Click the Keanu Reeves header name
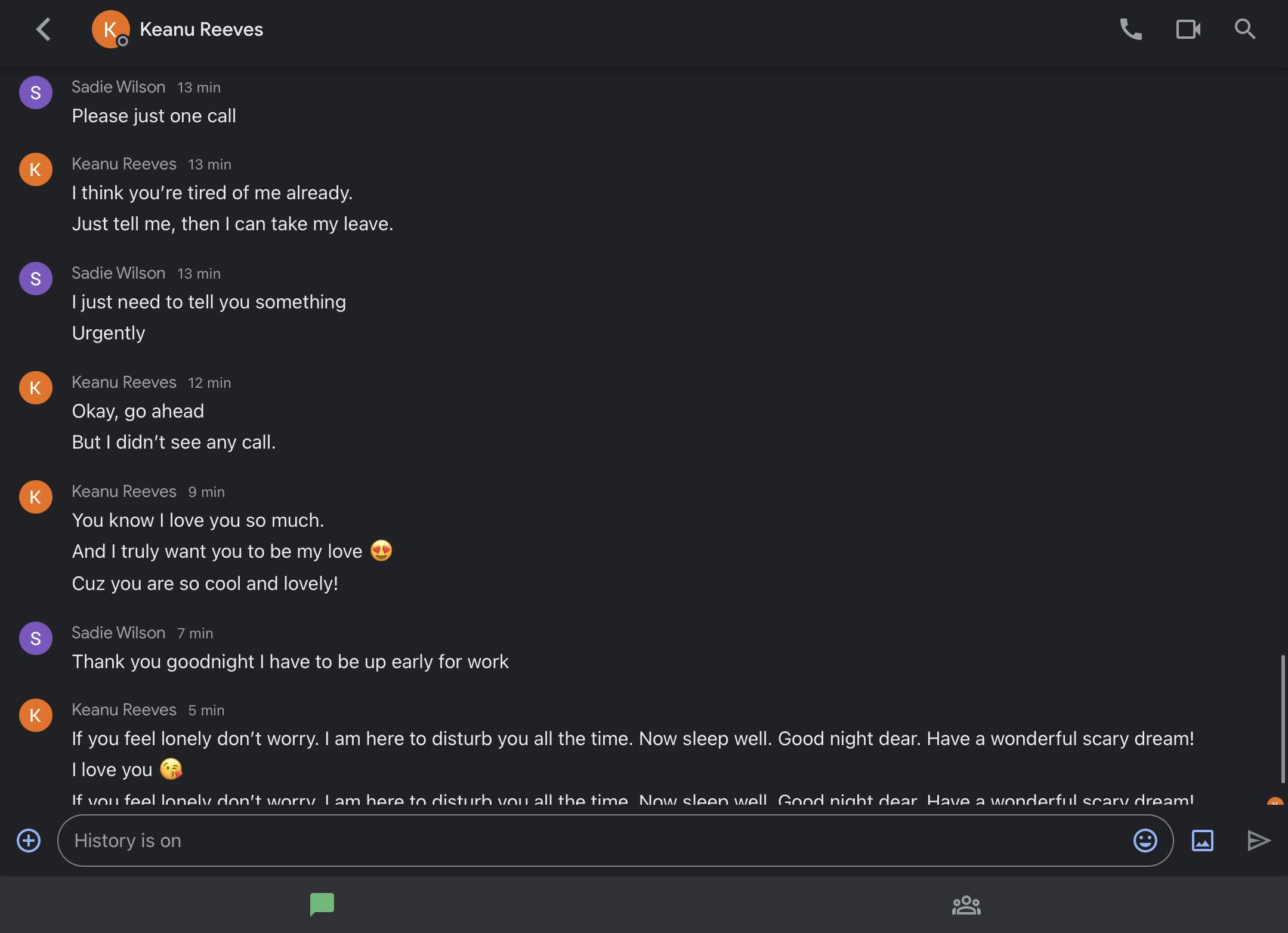1288x933 pixels. click(x=201, y=29)
